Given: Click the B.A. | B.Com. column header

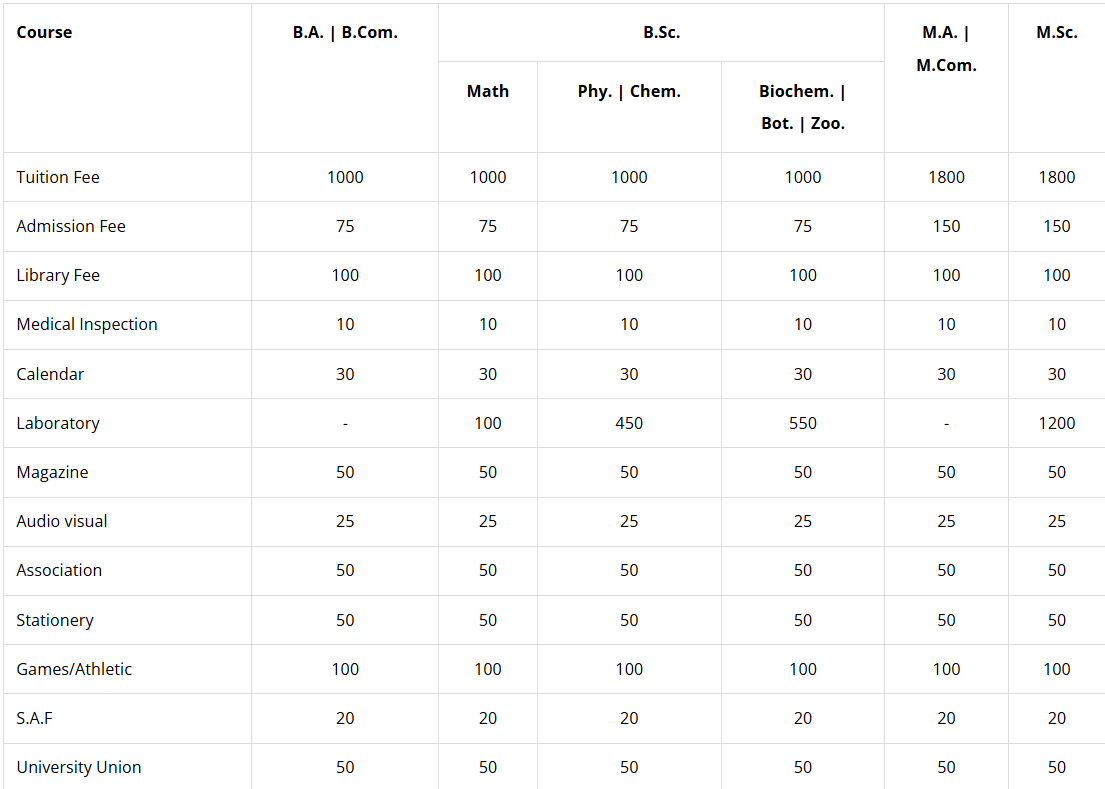Looking at the screenshot, I should [345, 32].
